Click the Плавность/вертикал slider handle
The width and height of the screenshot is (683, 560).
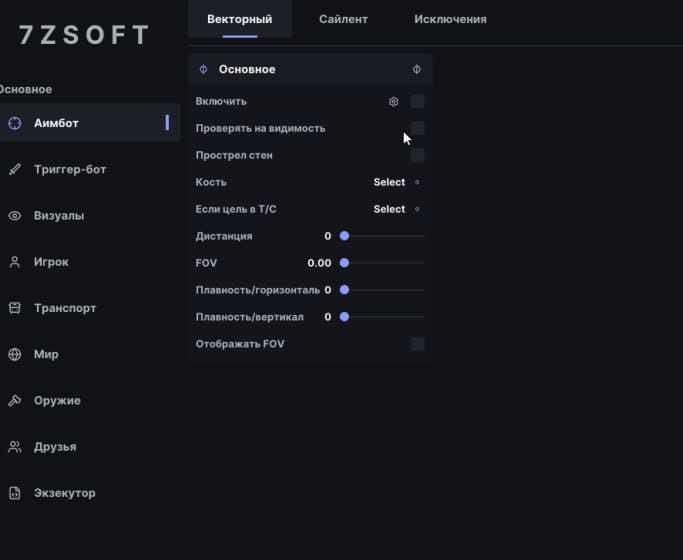(x=344, y=317)
